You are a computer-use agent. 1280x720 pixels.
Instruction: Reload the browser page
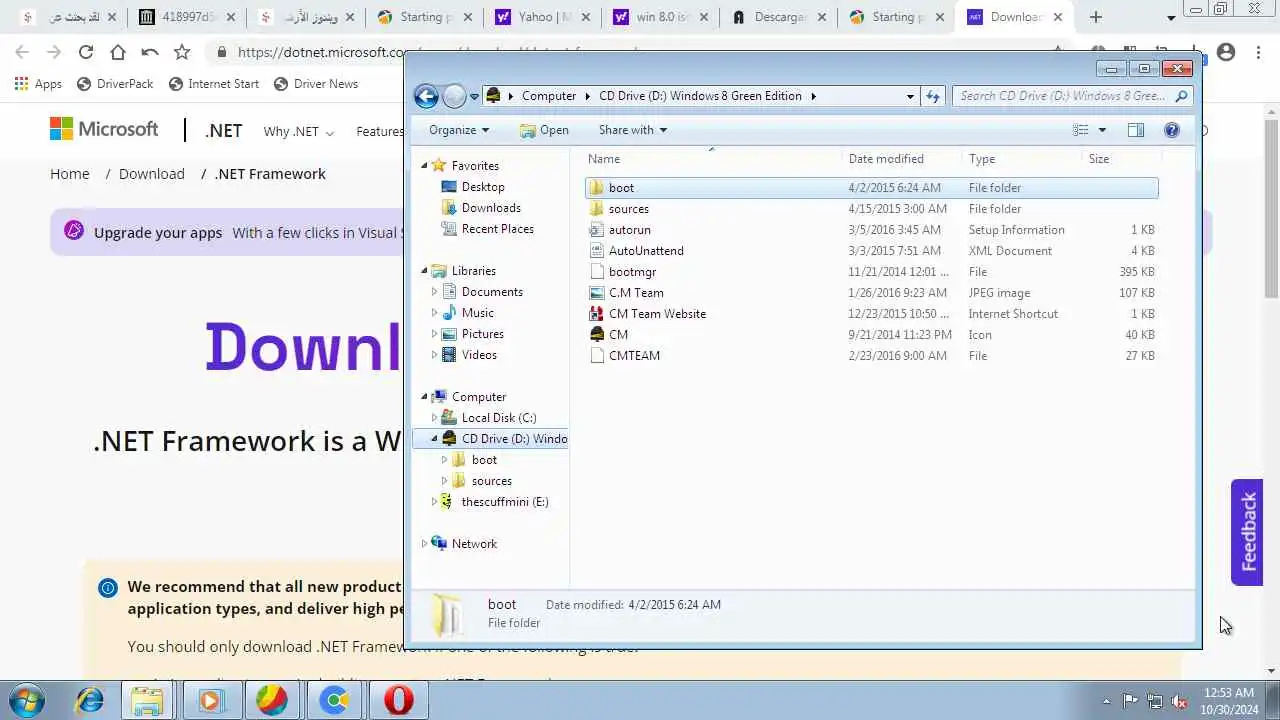coord(86,52)
